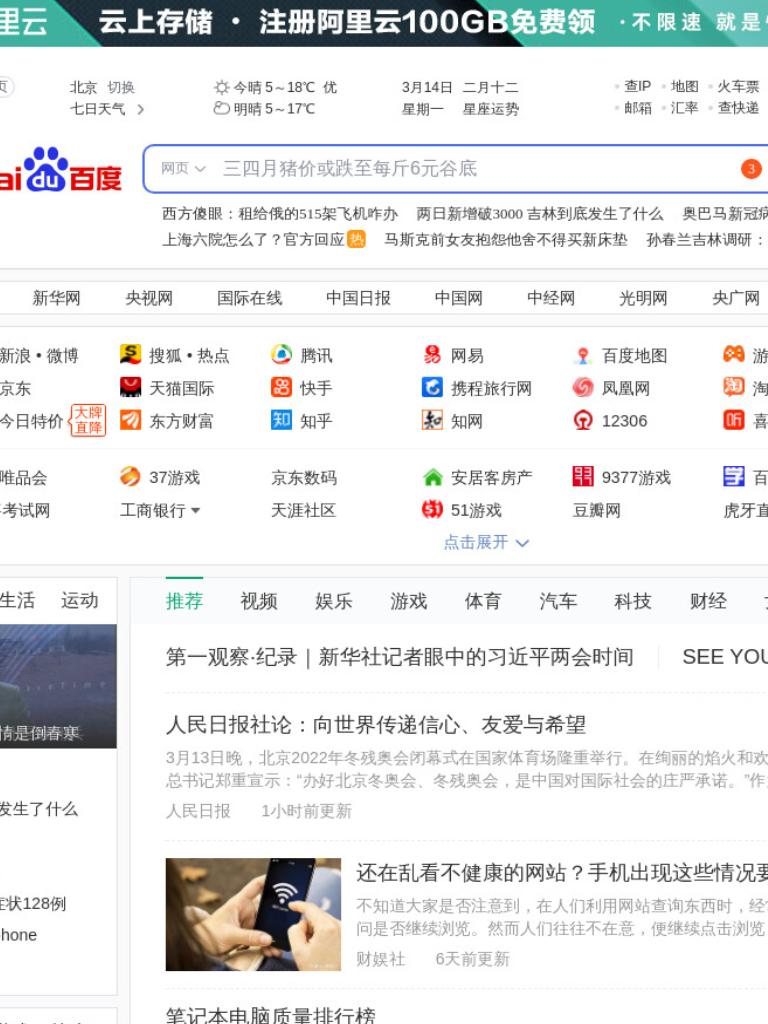Click the 37 Games icon
Screen dimensions: 768x1024
131,476
